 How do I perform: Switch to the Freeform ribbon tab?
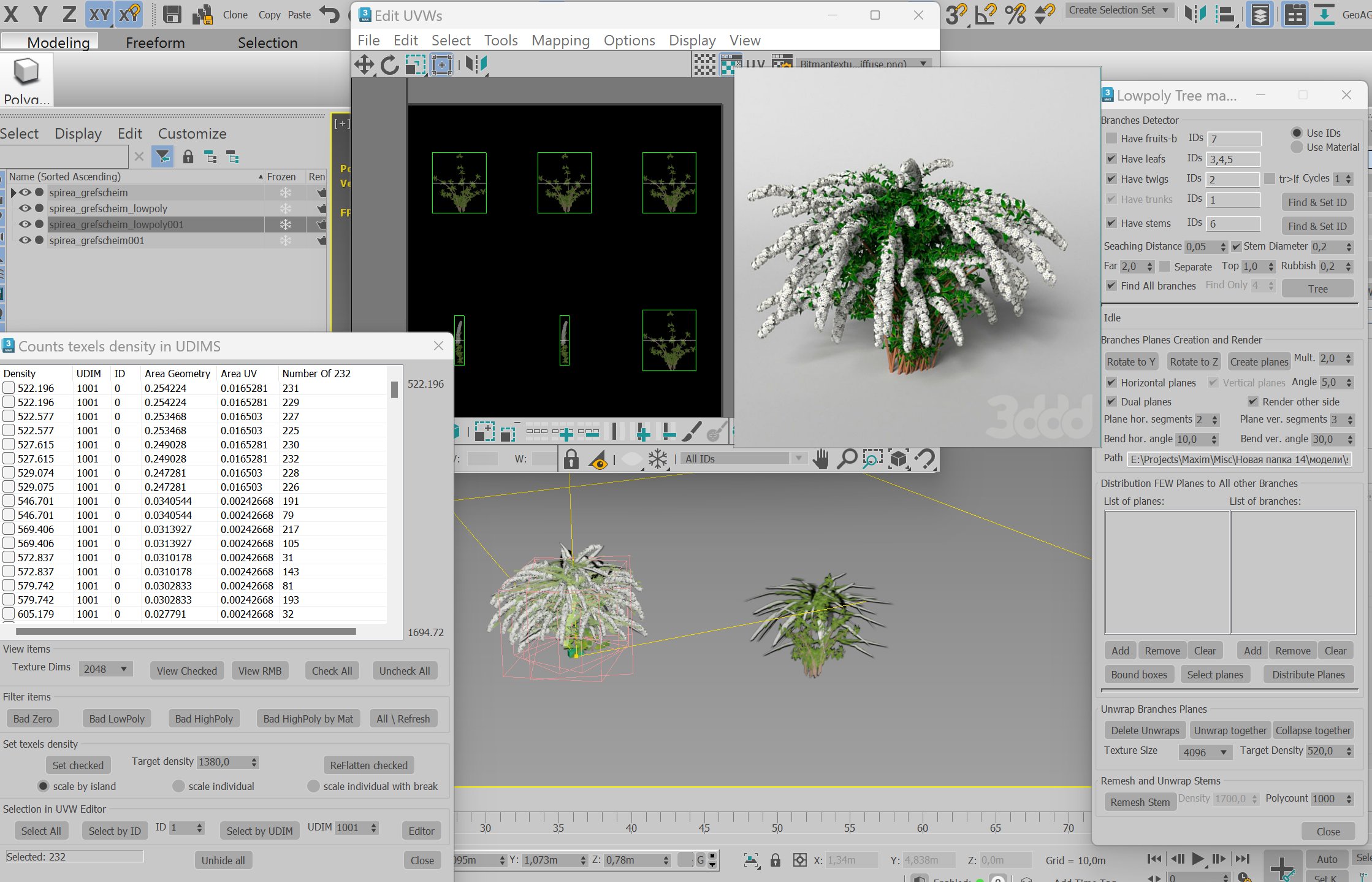click(x=155, y=42)
